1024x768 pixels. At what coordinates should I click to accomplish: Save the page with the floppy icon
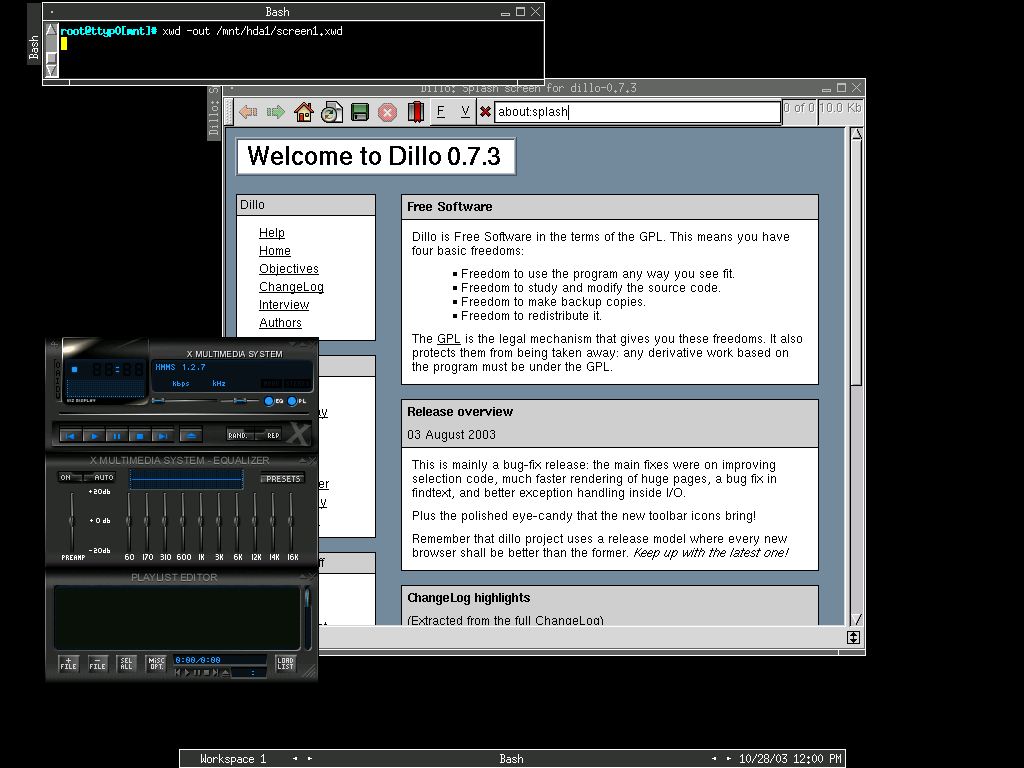360,112
